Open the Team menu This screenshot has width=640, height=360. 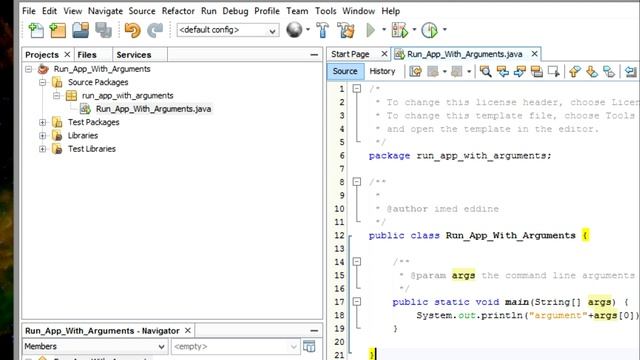coord(297,11)
